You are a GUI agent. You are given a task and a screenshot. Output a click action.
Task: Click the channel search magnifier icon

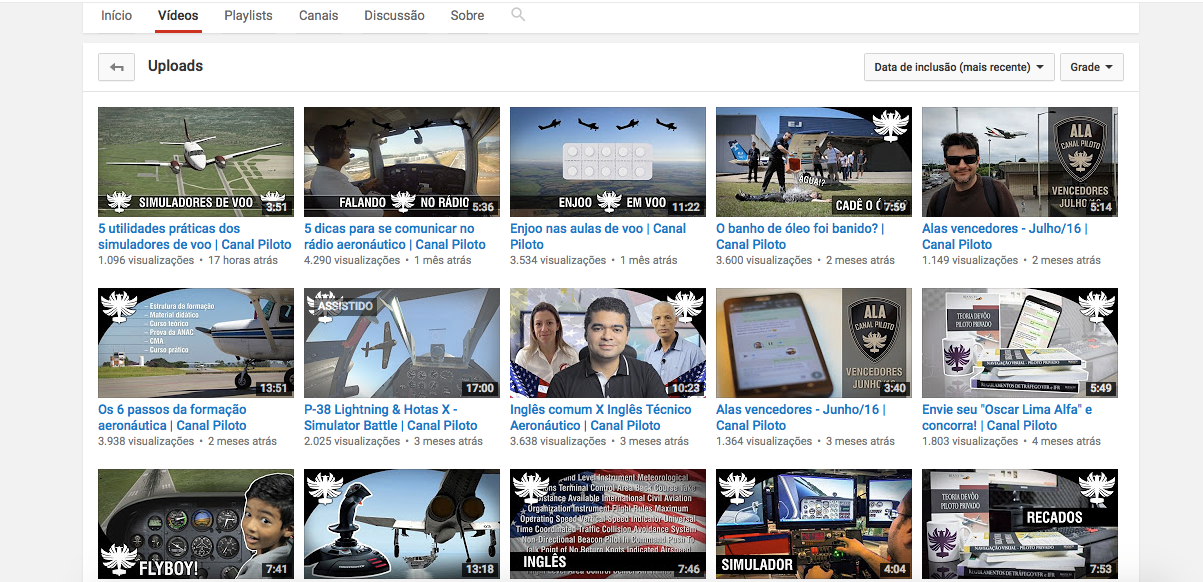point(518,15)
